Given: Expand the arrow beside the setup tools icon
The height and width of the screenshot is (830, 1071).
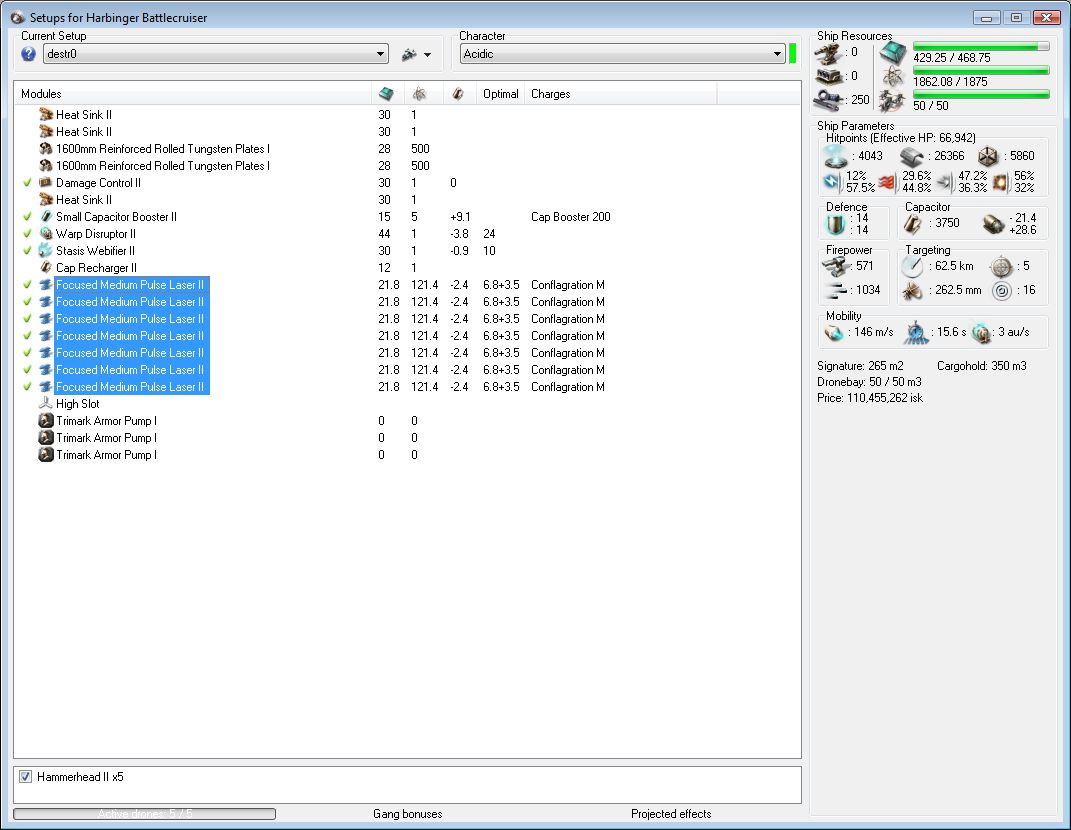Looking at the screenshot, I should pyautogui.click(x=428, y=55).
